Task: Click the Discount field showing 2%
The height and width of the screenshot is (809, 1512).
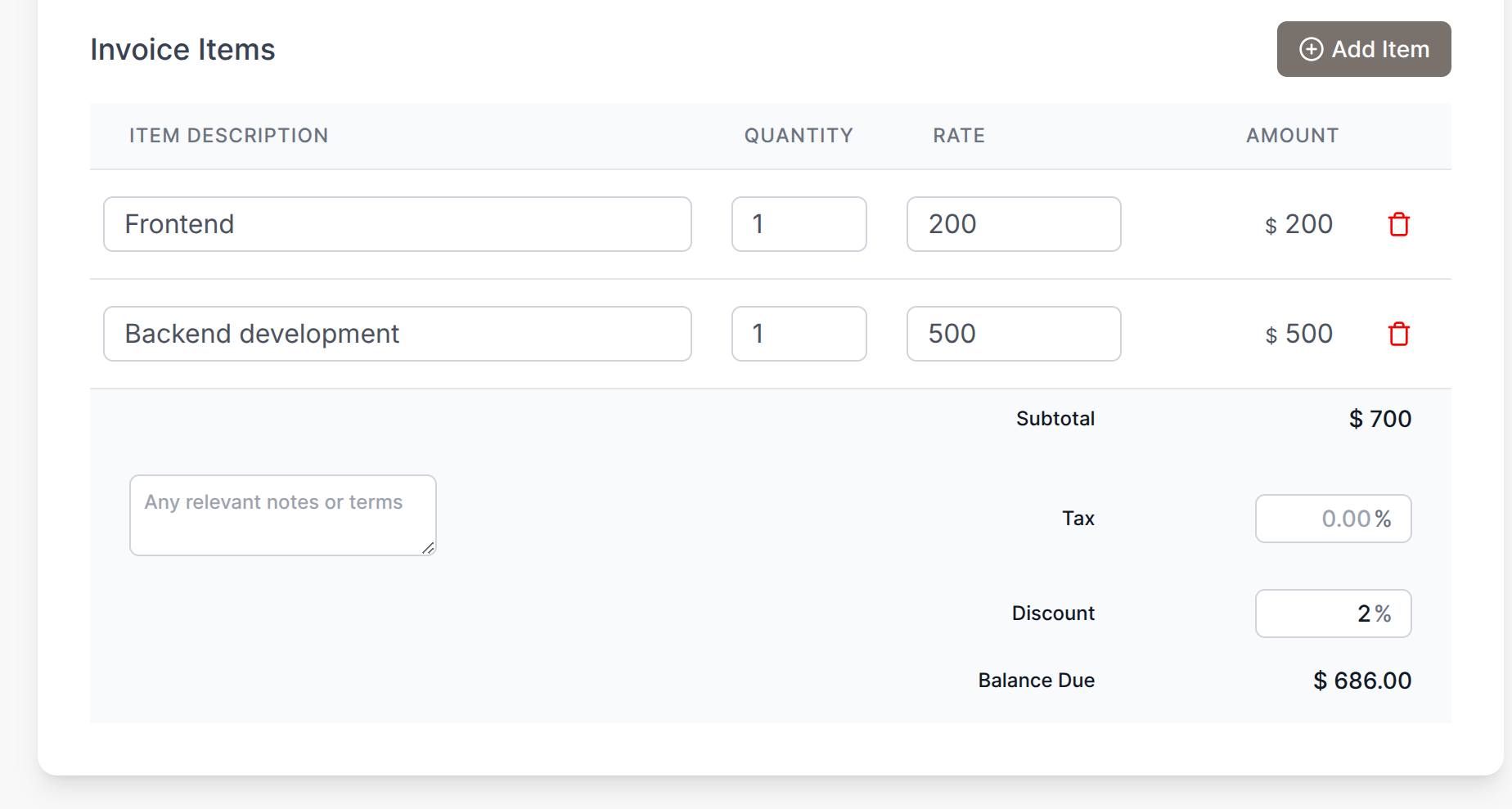Action: (1333, 613)
